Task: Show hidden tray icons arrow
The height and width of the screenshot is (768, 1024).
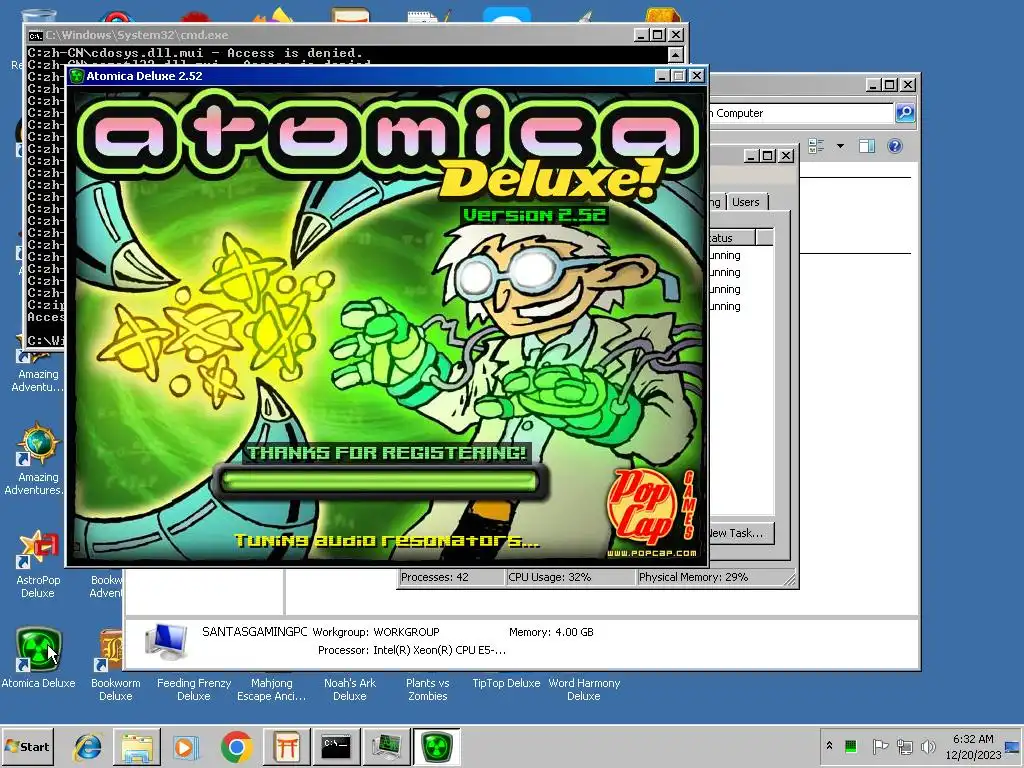Action: pos(829,745)
